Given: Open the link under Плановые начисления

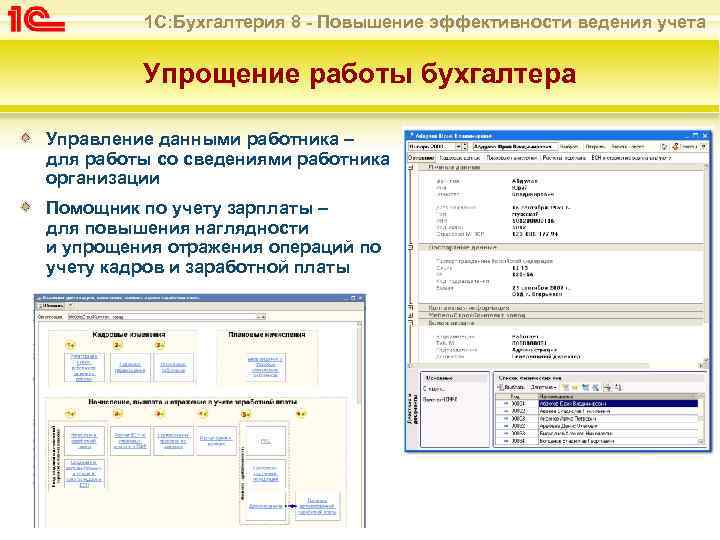Looking at the screenshot, I should click(x=265, y=367).
